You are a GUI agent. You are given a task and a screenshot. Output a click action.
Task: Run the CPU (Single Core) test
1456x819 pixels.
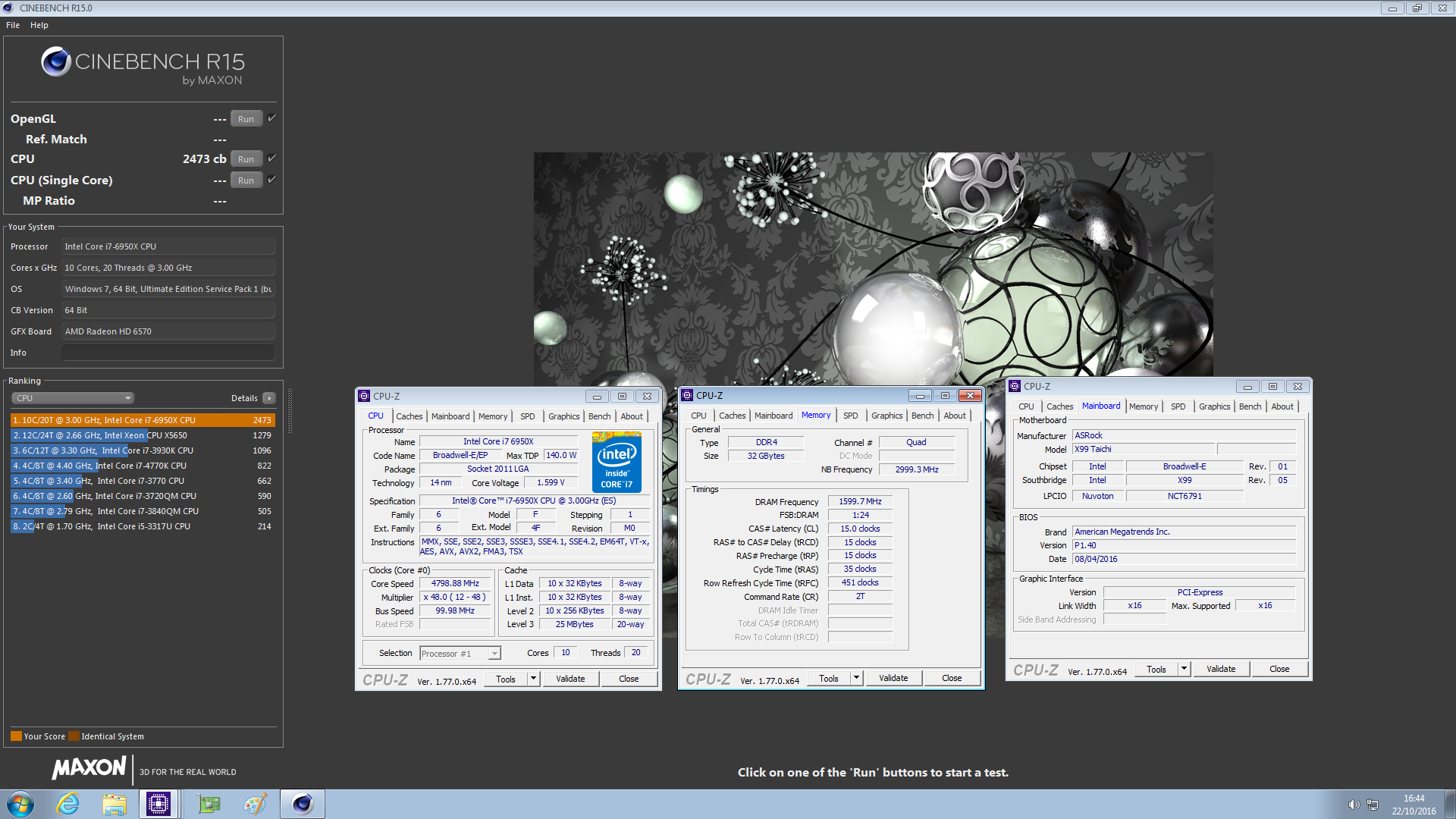tap(246, 180)
